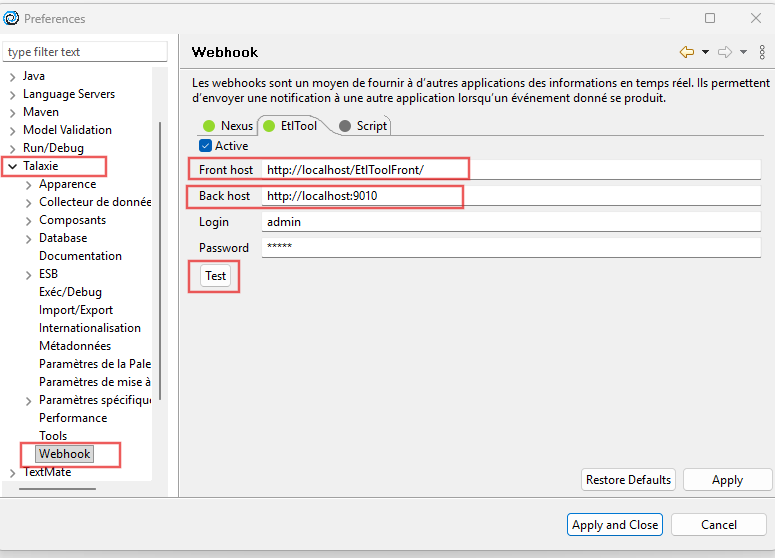
Task: Uncheck the Active checkbox
Action: pyautogui.click(x=206, y=146)
